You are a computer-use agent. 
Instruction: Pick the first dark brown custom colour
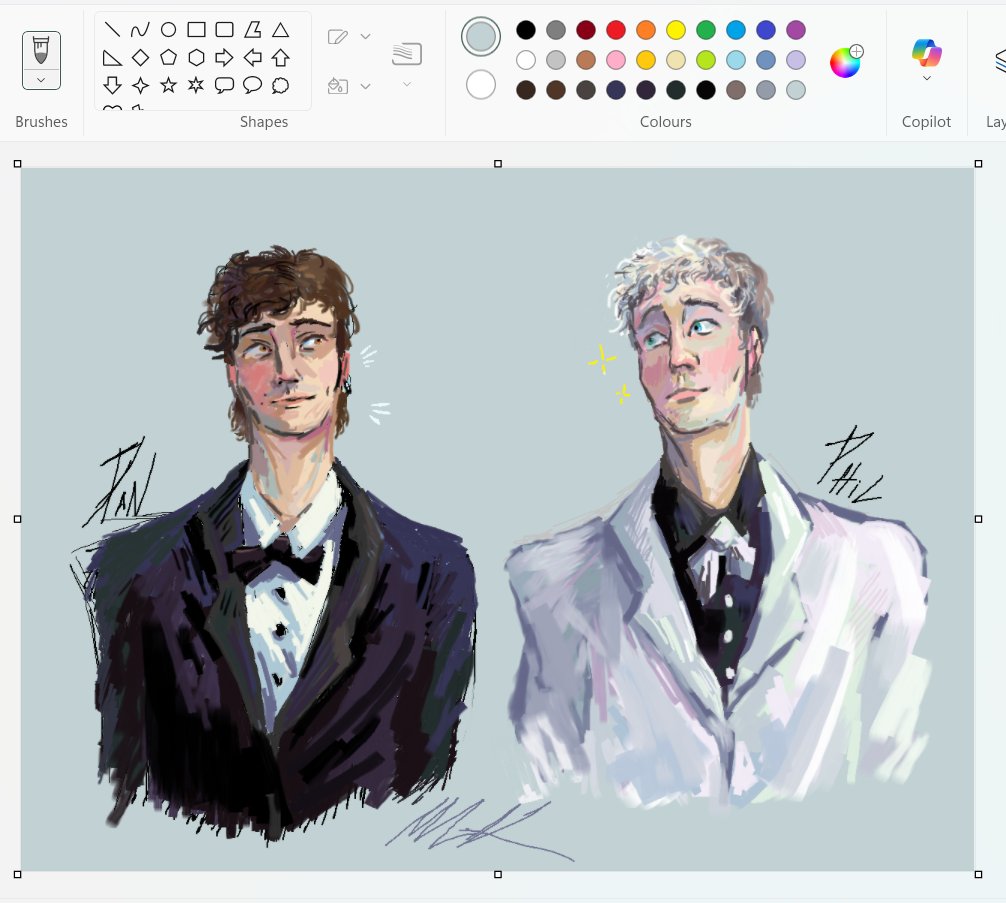coord(525,90)
